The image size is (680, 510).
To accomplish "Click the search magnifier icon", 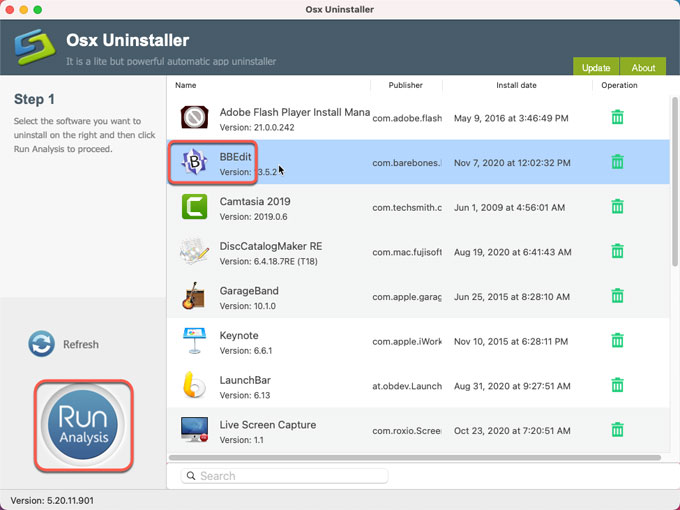I will (x=191, y=476).
